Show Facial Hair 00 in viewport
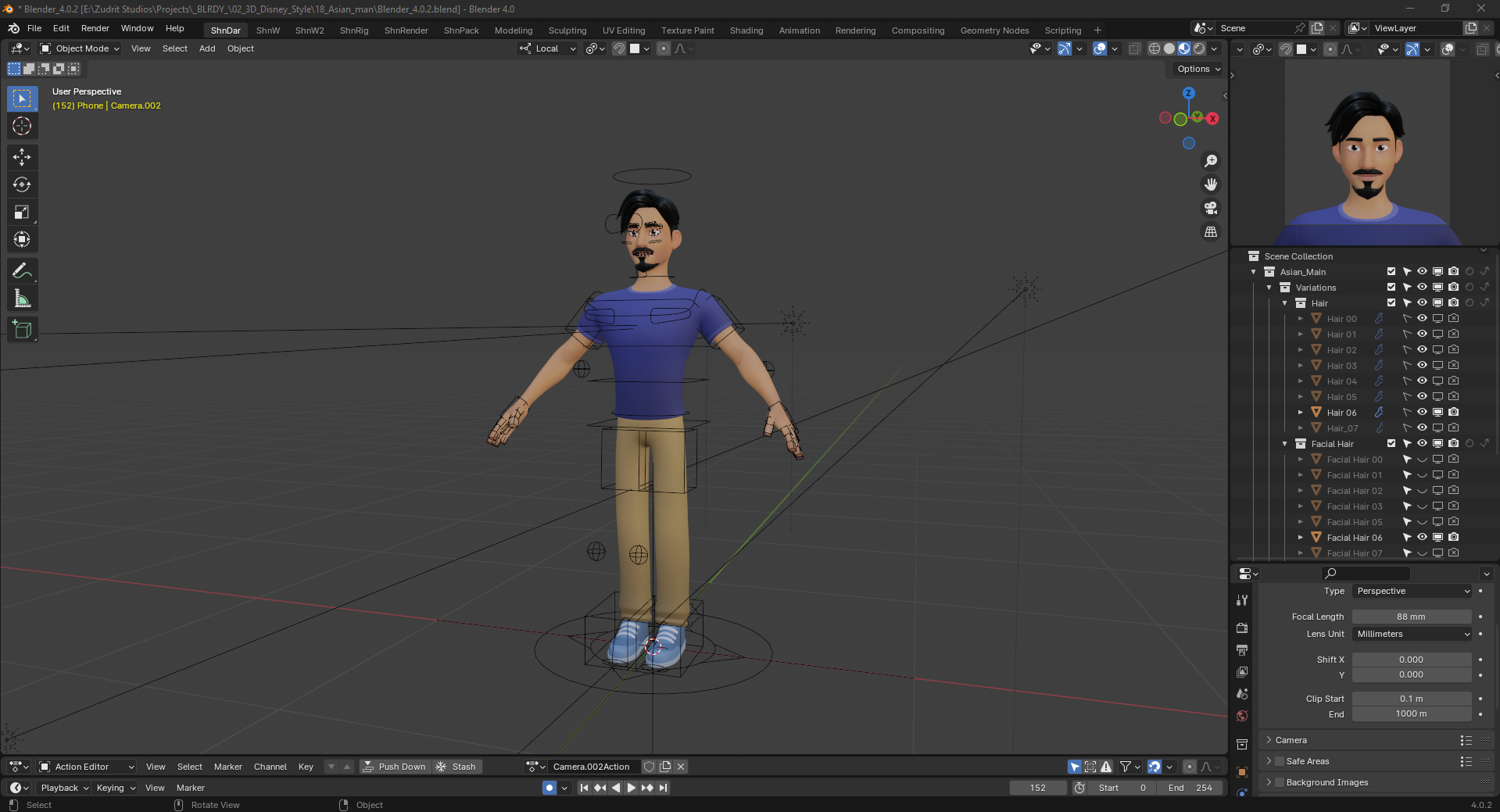The height and width of the screenshot is (812, 1500). coord(1423,460)
